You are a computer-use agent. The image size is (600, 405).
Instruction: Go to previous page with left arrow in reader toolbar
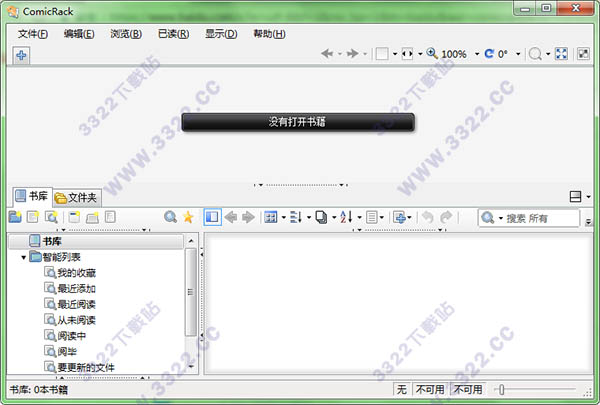pyautogui.click(x=327, y=54)
